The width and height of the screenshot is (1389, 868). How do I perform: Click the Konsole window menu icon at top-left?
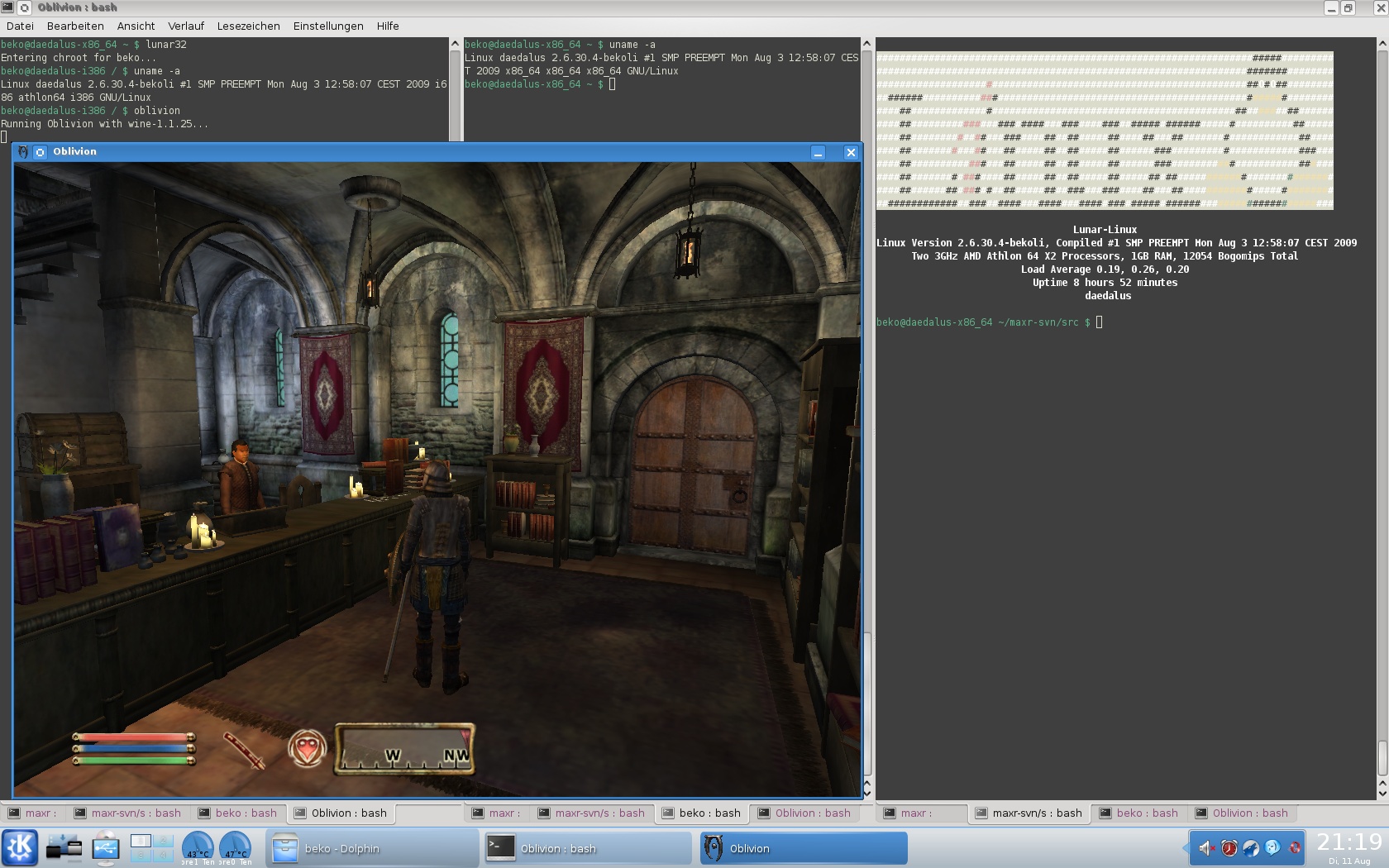tap(7, 7)
